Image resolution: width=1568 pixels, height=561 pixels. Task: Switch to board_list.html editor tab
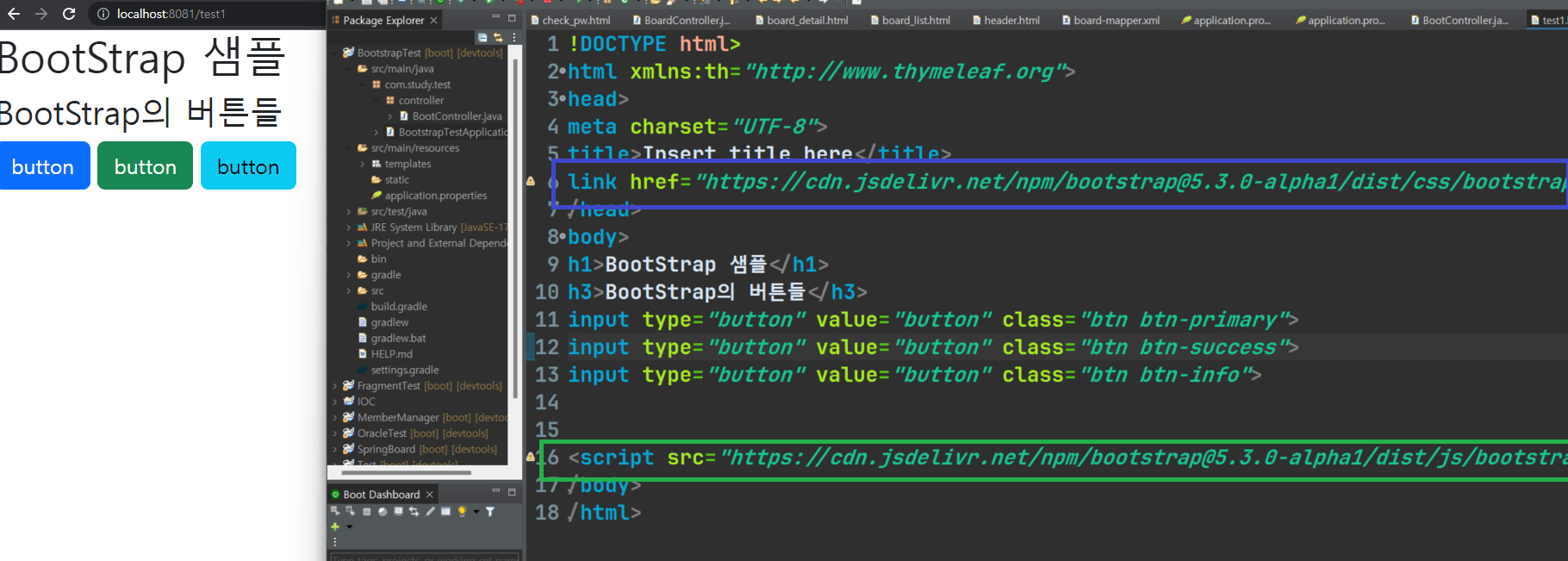point(910,20)
